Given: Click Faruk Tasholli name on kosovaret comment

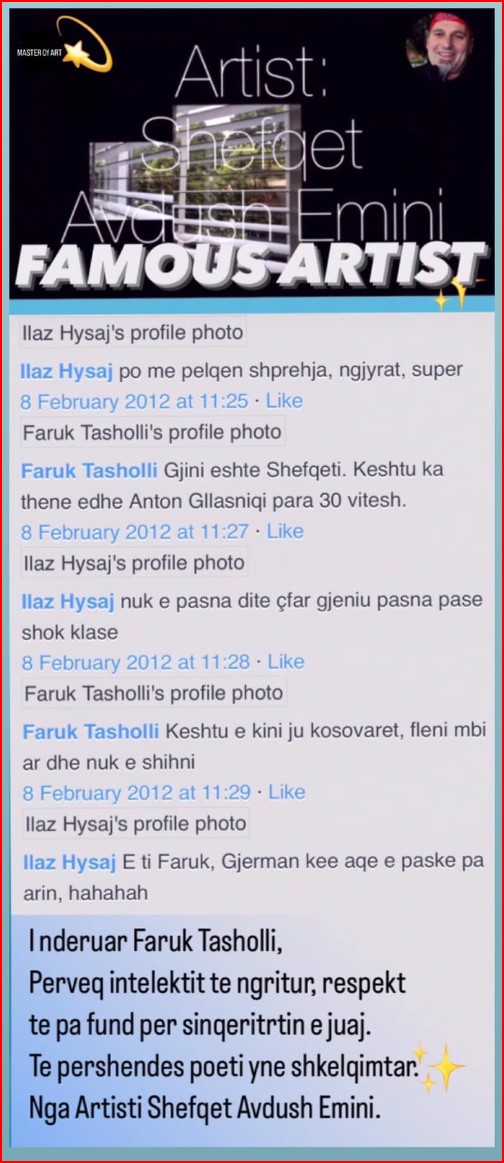Looking at the screenshot, I should click(90, 731).
